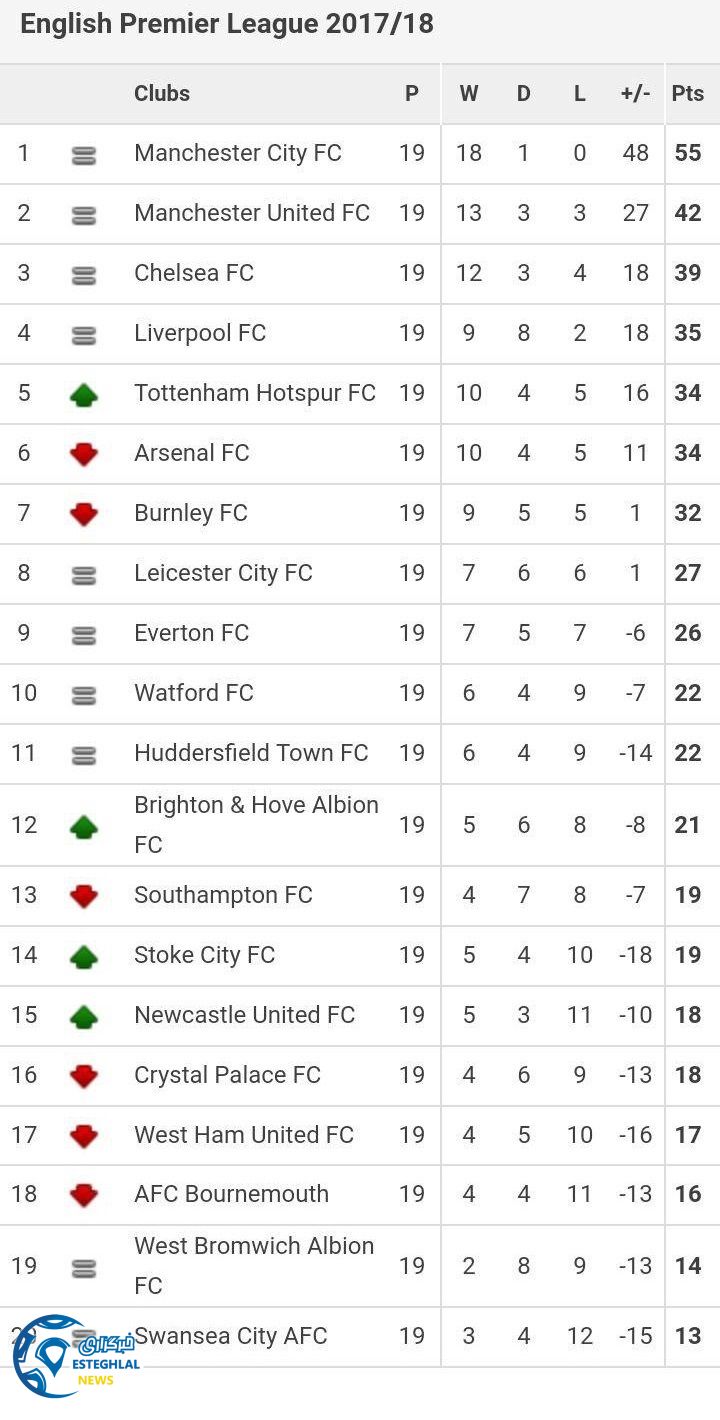Click the red down arrow beside Crystal Palace
The height and width of the screenshot is (1420, 720).
pos(84,1077)
